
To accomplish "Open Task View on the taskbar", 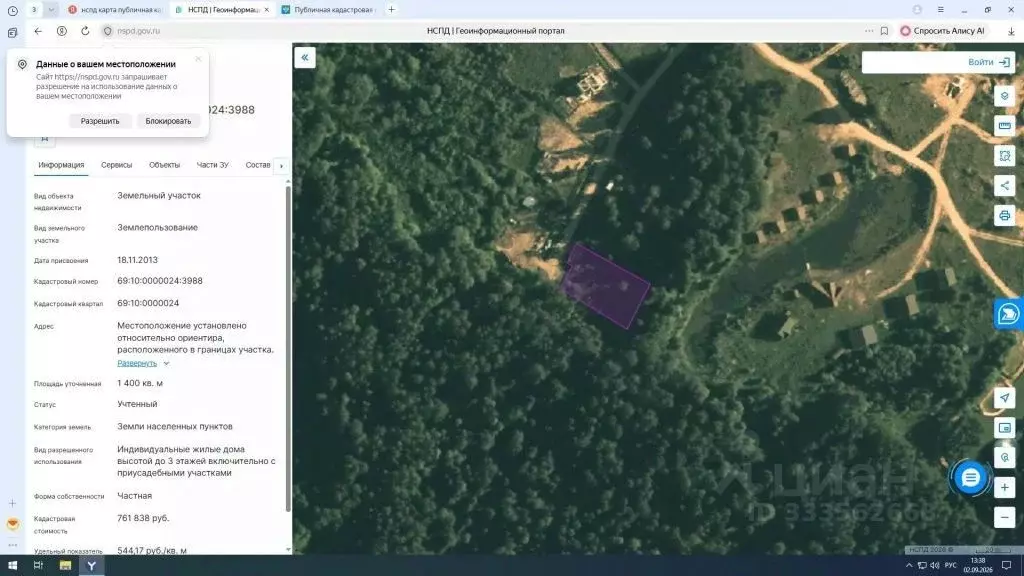I will tap(38, 566).
